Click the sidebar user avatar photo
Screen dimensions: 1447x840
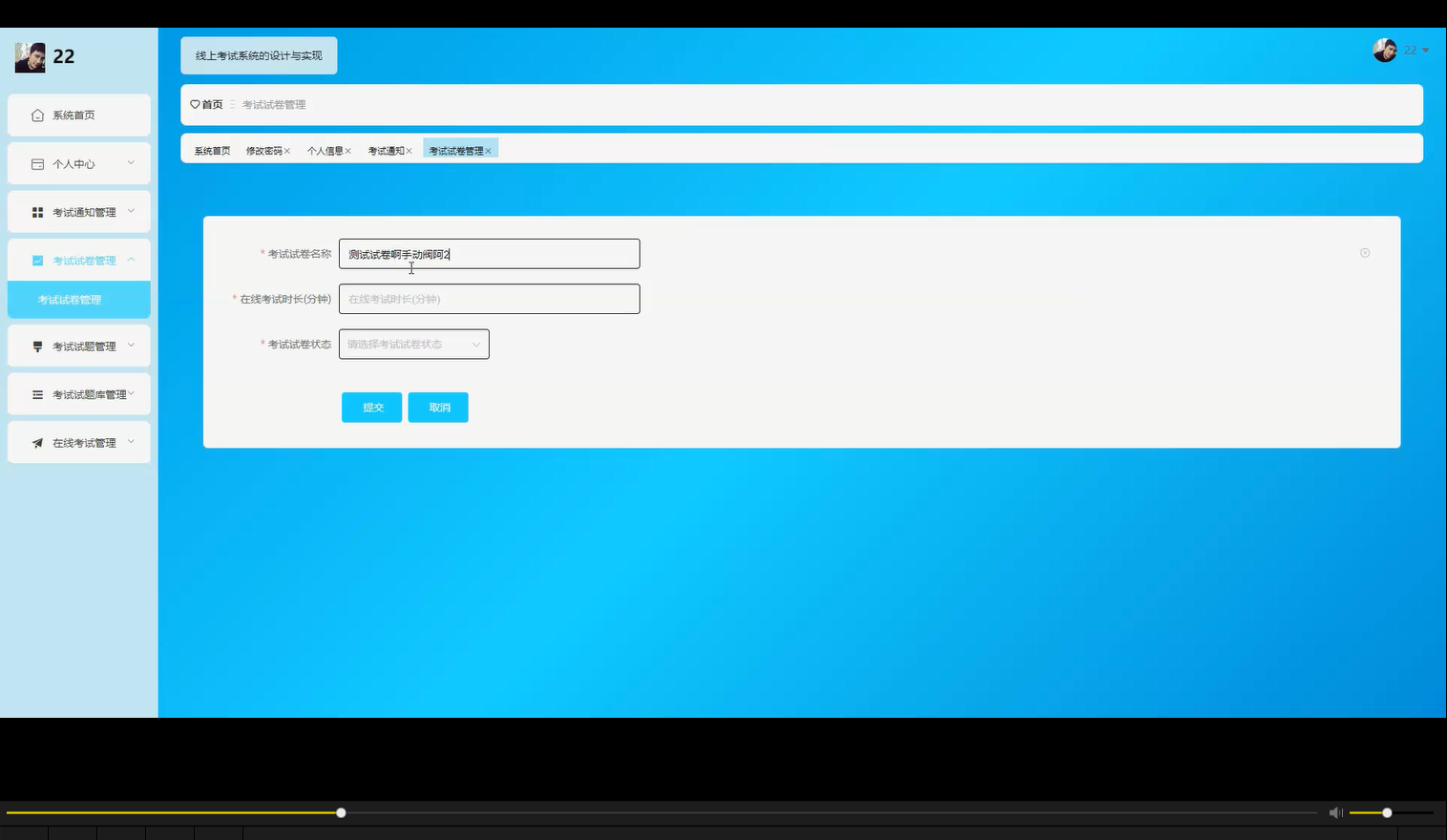pyautogui.click(x=30, y=57)
